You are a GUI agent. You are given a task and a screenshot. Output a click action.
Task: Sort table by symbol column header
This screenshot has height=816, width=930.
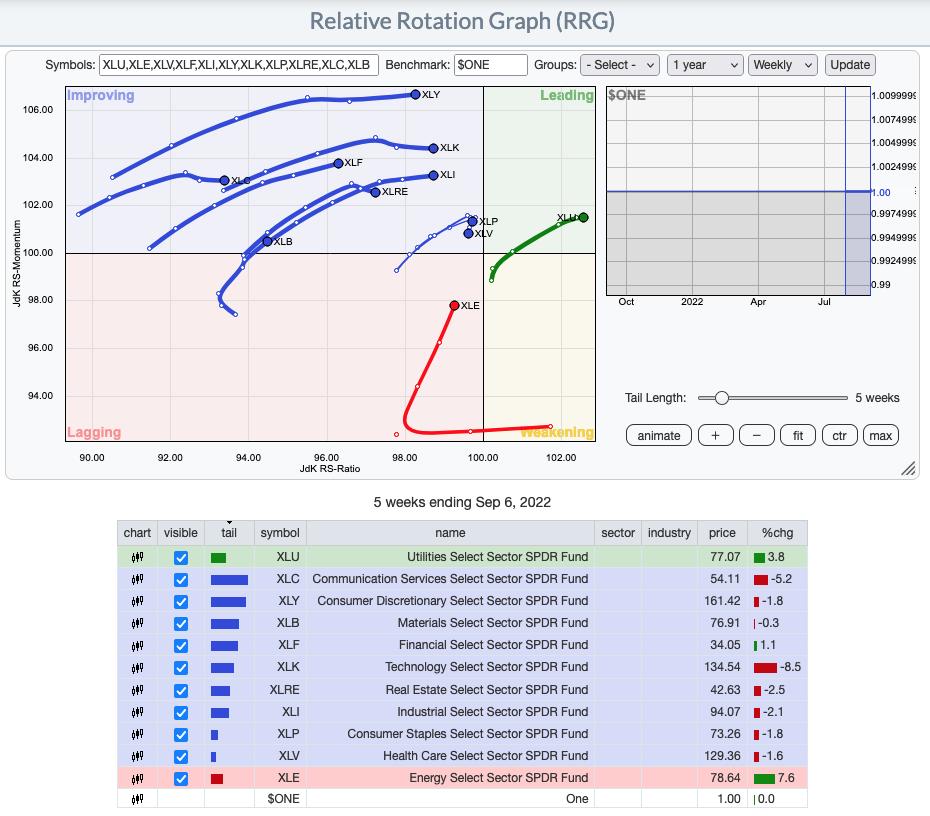(x=280, y=533)
